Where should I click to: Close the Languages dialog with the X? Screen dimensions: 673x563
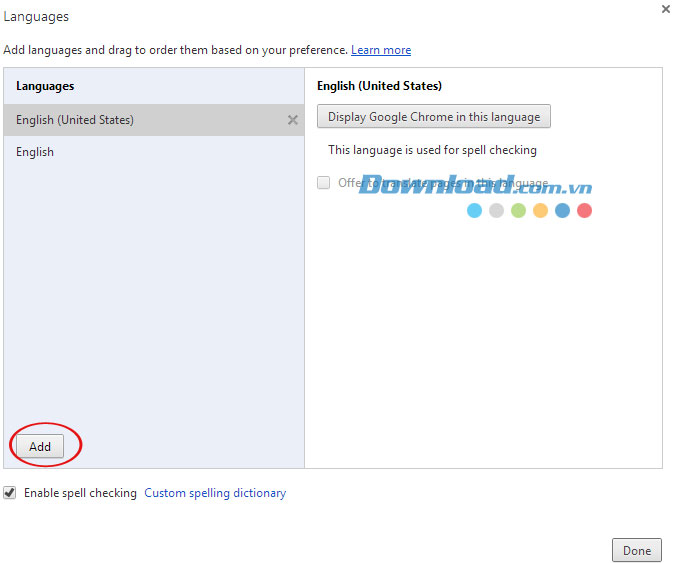(666, 9)
